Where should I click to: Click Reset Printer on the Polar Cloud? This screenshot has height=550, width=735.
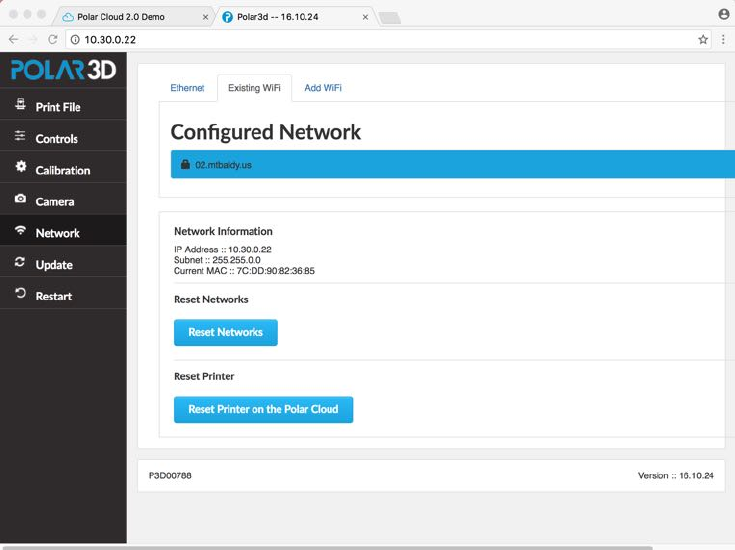pos(263,410)
